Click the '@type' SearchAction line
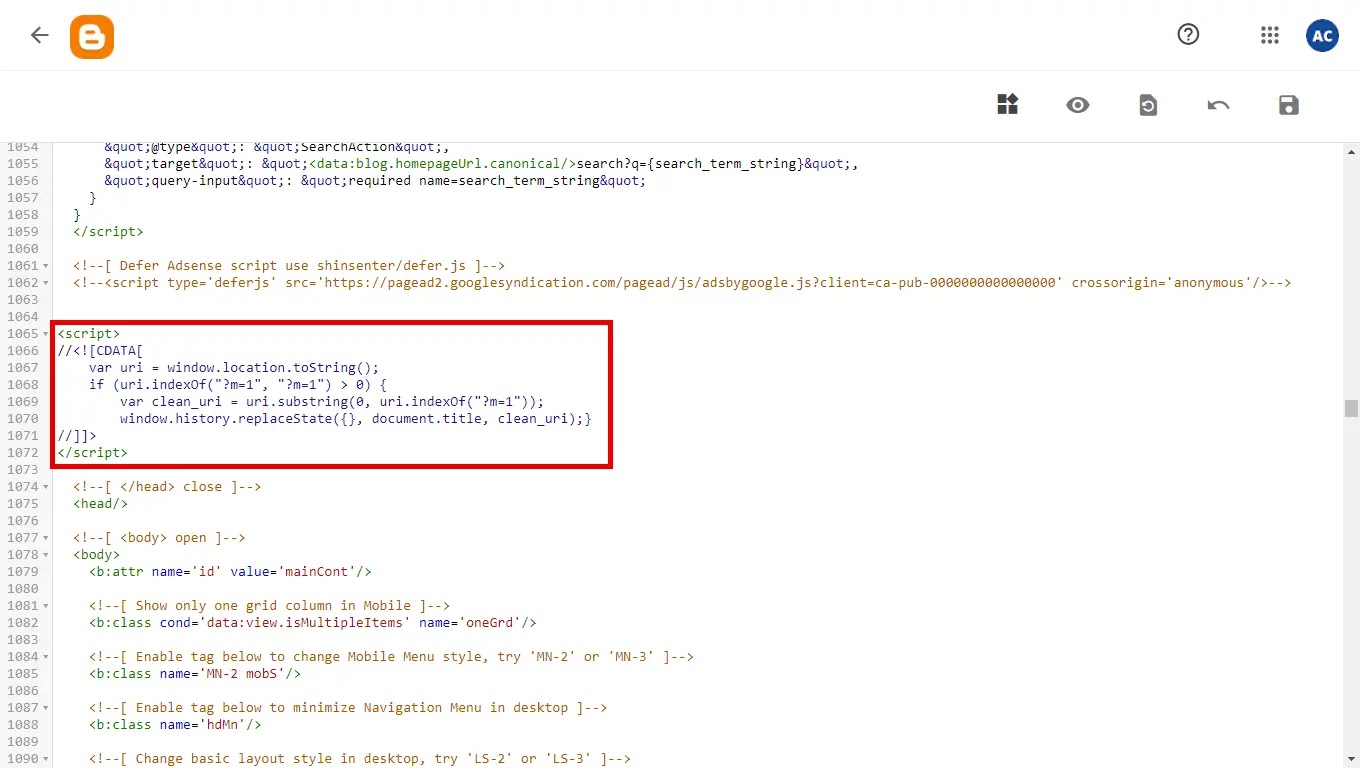1360x768 pixels. (277, 147)
